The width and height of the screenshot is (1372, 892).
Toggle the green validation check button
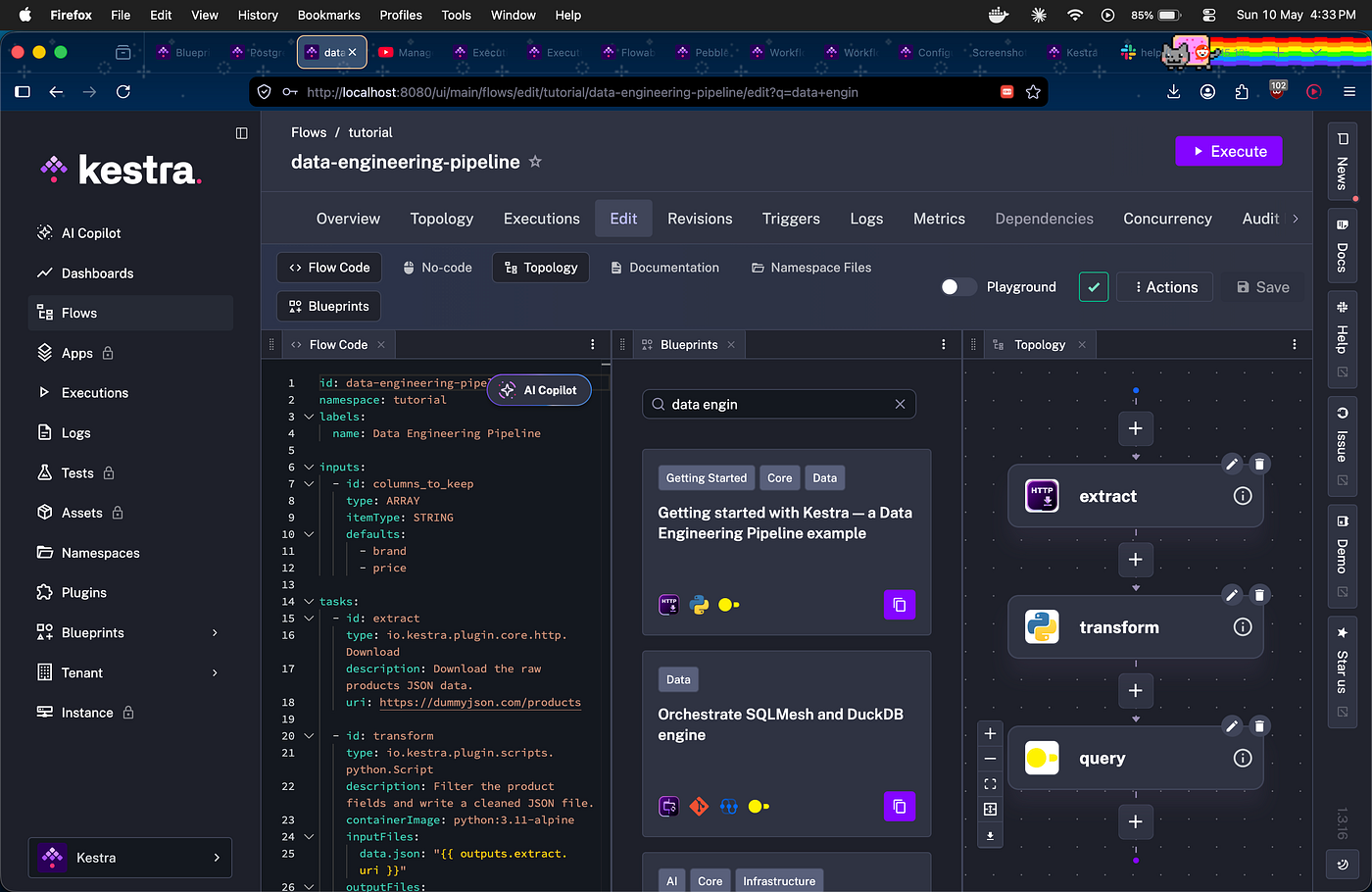click(x=1094, y=287)
